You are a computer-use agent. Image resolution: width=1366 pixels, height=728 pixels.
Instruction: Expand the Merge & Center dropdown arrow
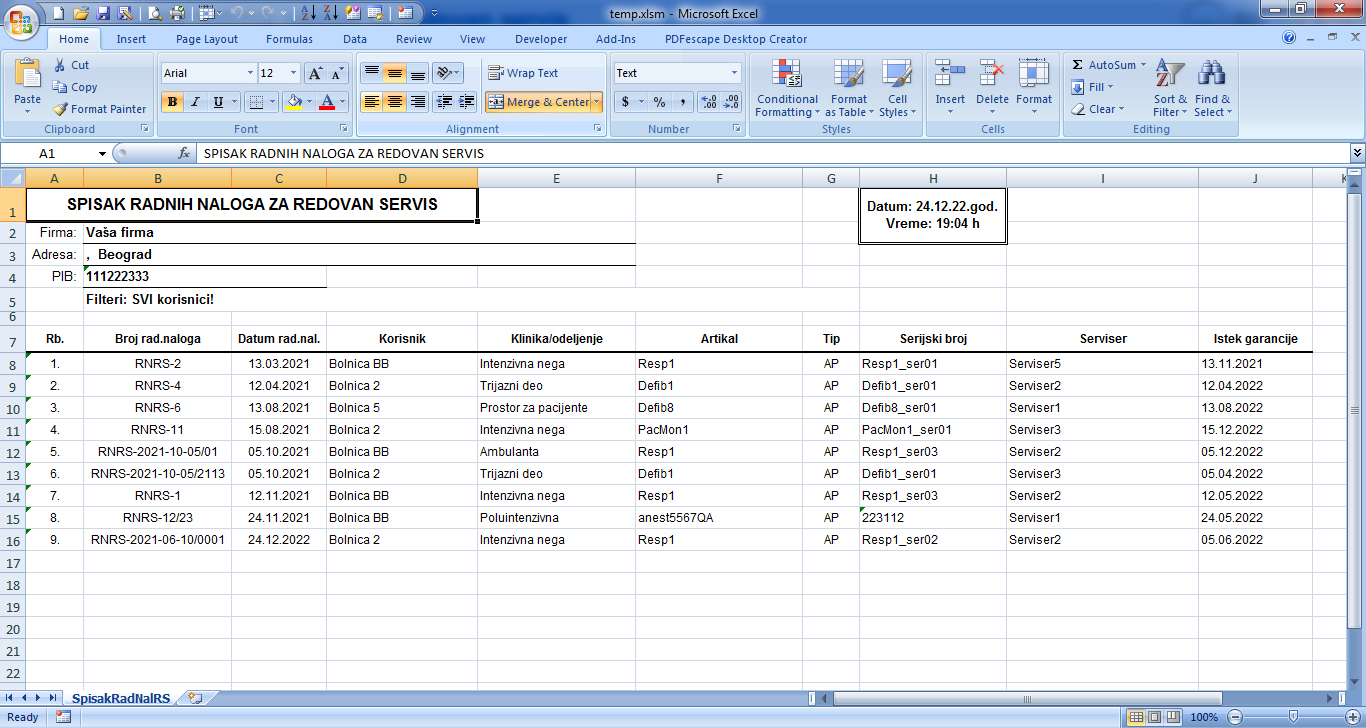tap(597, 102)
